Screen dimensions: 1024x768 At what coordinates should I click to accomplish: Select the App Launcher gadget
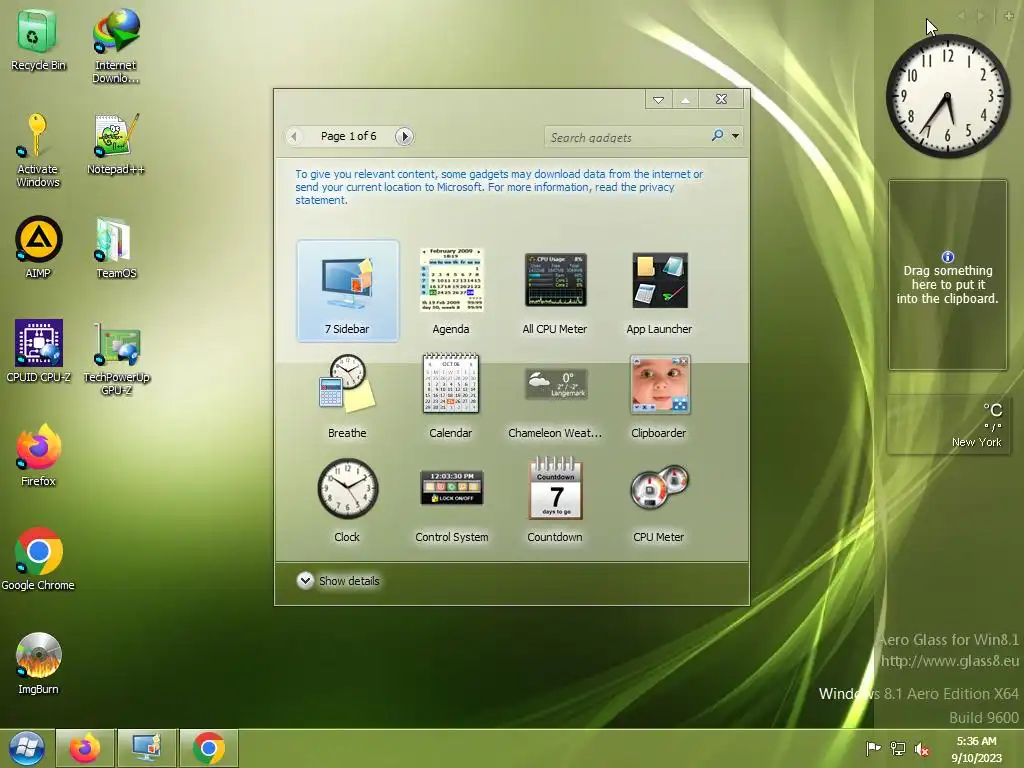[659, 291]
